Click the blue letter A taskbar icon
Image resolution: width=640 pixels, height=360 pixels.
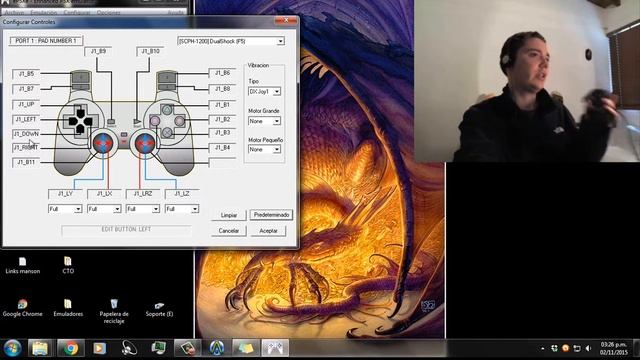tap(216, 348)
